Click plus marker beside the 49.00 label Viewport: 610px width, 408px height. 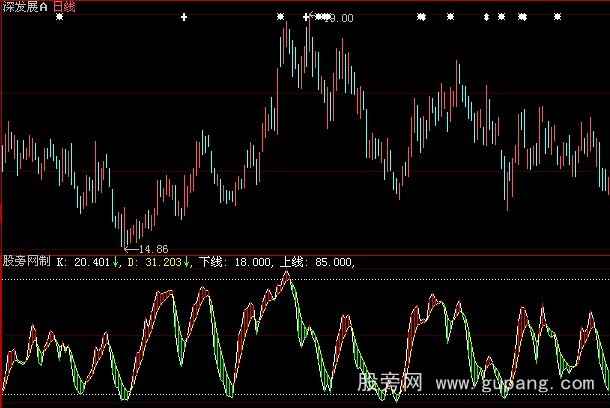coord(306,17)
